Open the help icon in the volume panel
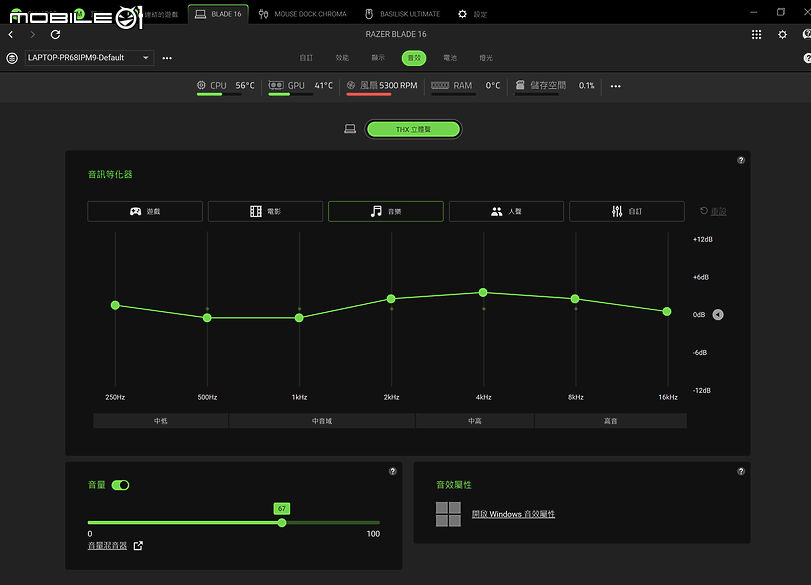The image size is (811, 585). click(x=393, y=471)
